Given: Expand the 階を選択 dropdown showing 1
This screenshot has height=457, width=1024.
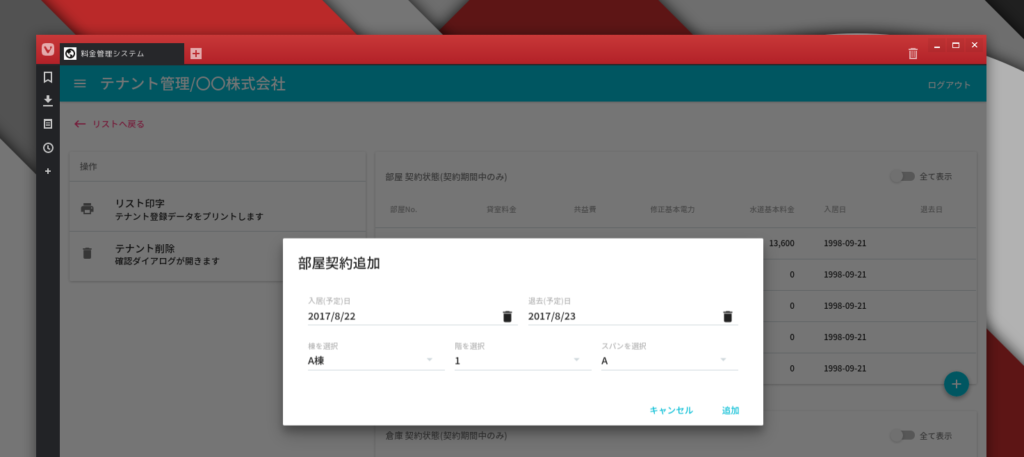Looking at the screenshot, I should (523, 360).
